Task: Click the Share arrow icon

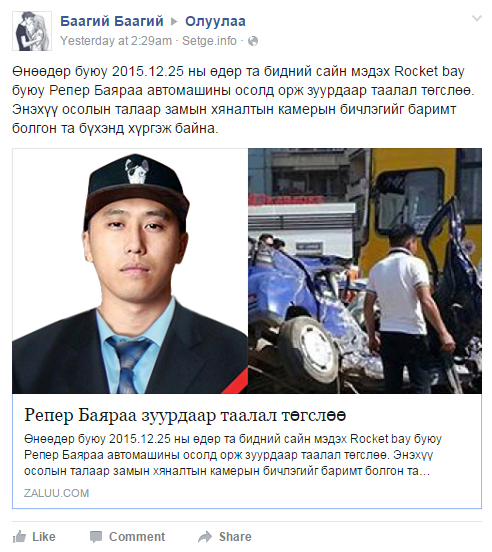Action: (205, 537)
